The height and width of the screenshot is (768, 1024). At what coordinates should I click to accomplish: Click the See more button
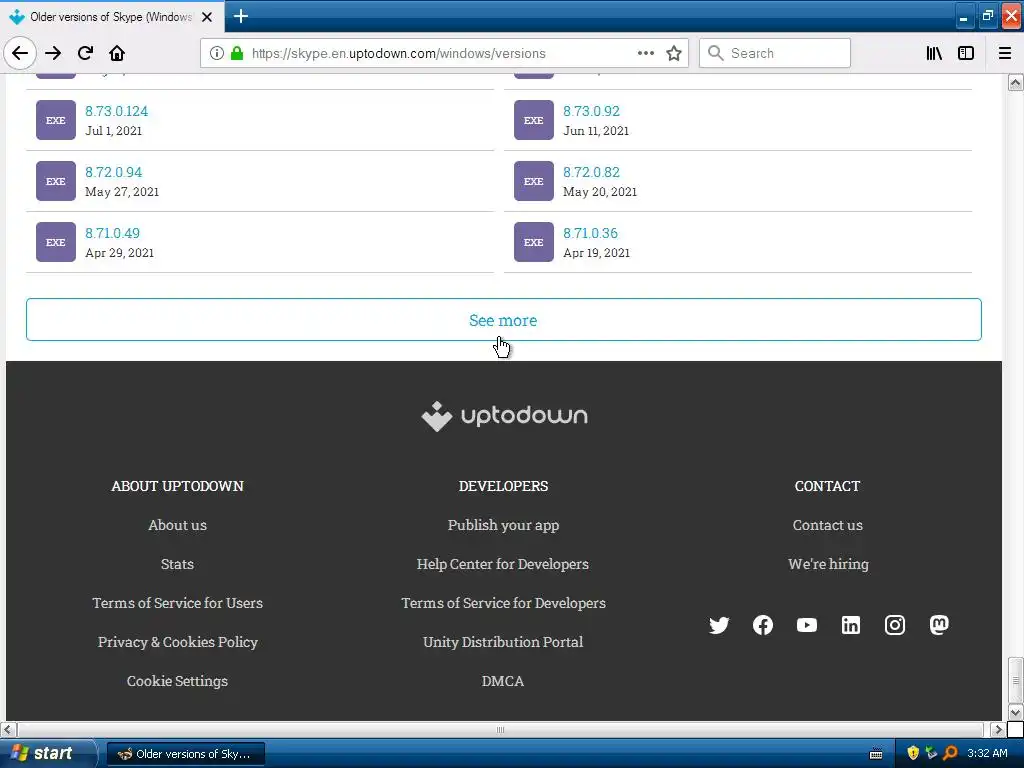(504, 319)
